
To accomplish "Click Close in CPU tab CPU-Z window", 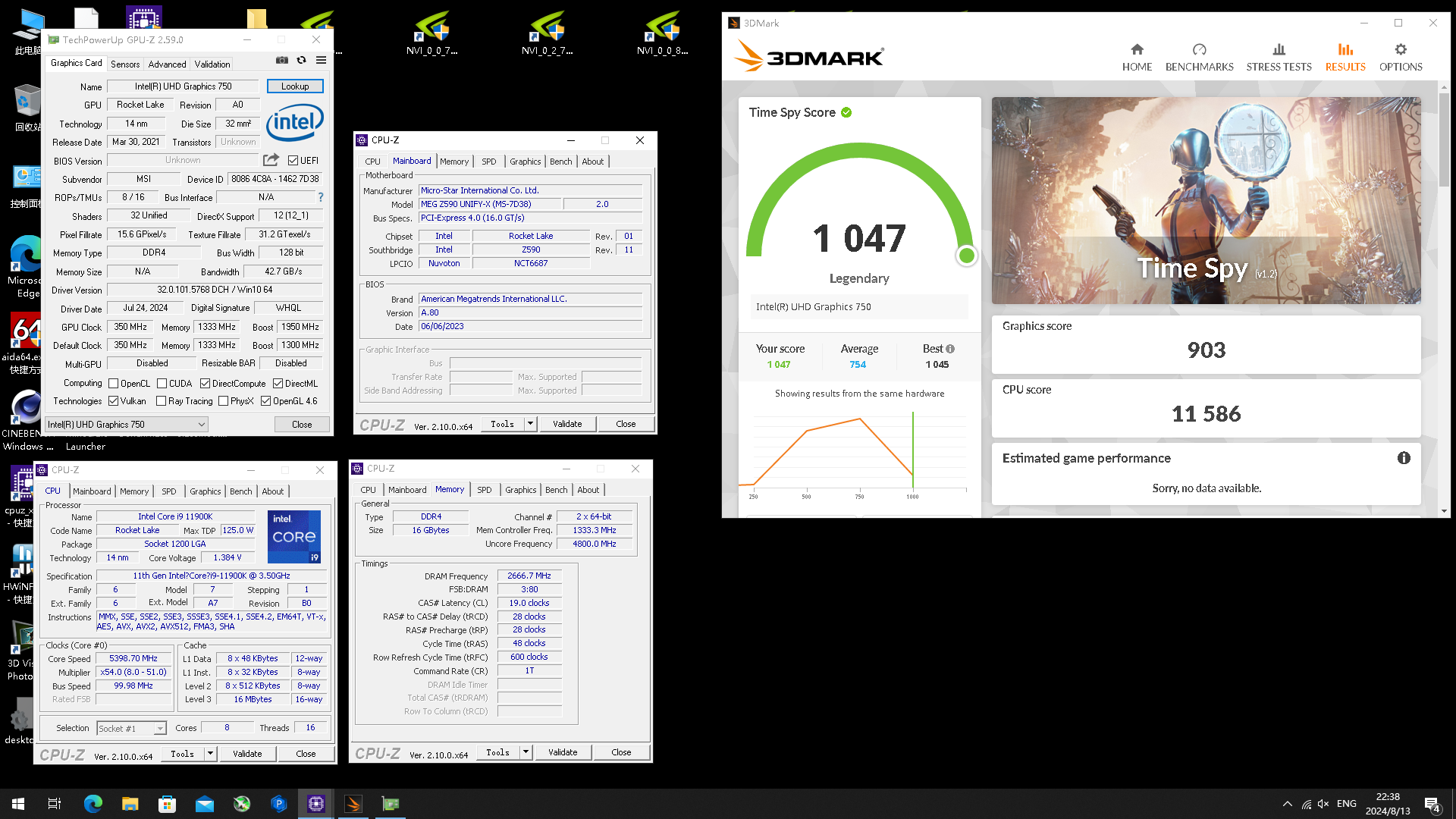I will coord(306,754).
